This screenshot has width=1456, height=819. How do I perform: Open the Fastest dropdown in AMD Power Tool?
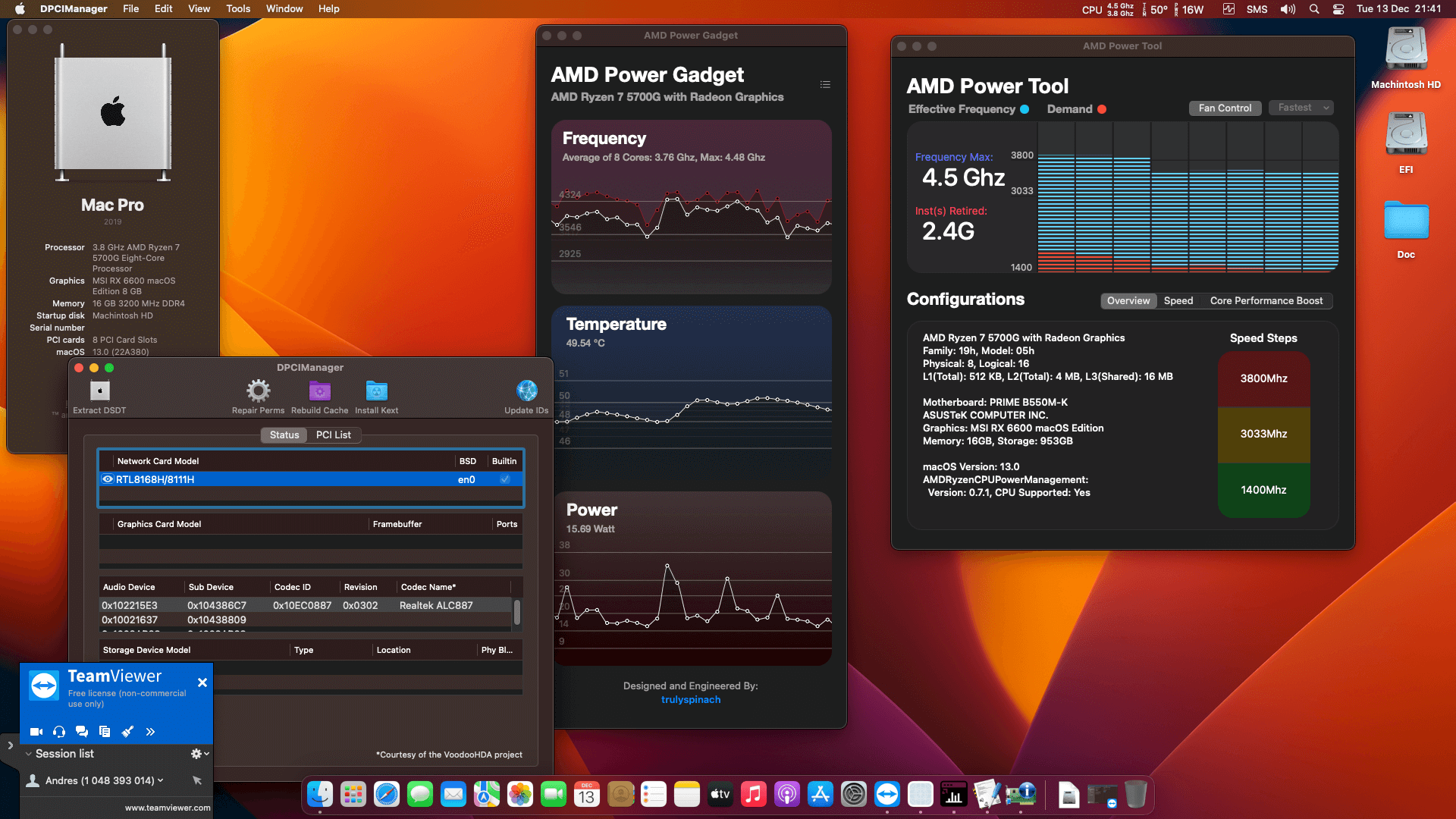click(x=1301, y=108)
